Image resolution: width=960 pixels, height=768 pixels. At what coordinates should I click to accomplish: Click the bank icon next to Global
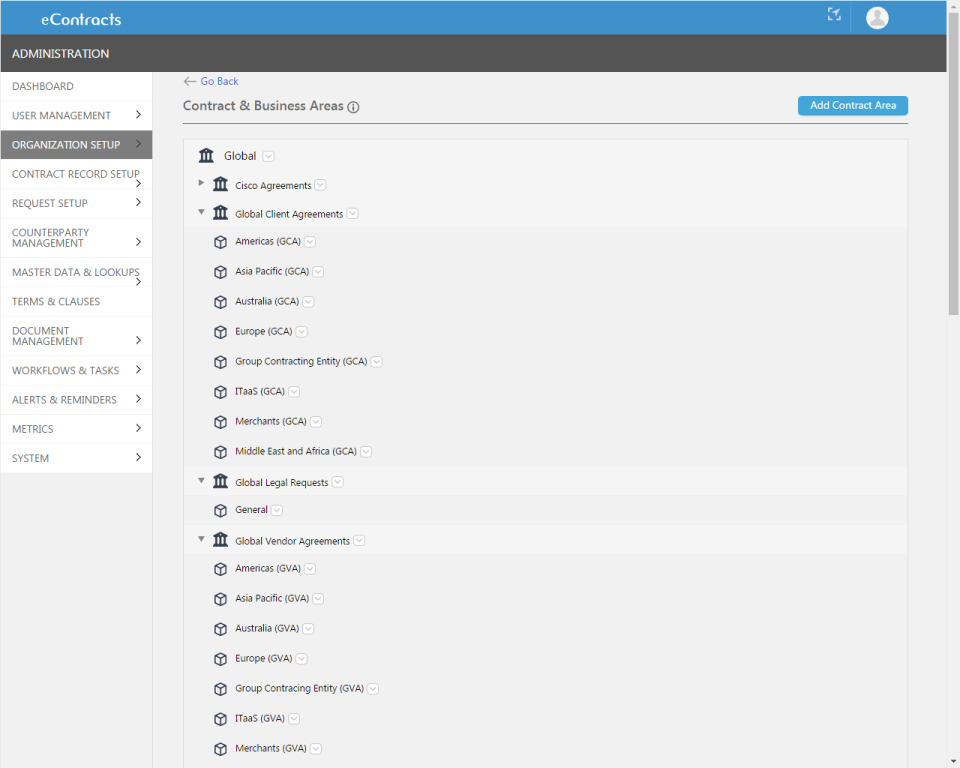206,155
